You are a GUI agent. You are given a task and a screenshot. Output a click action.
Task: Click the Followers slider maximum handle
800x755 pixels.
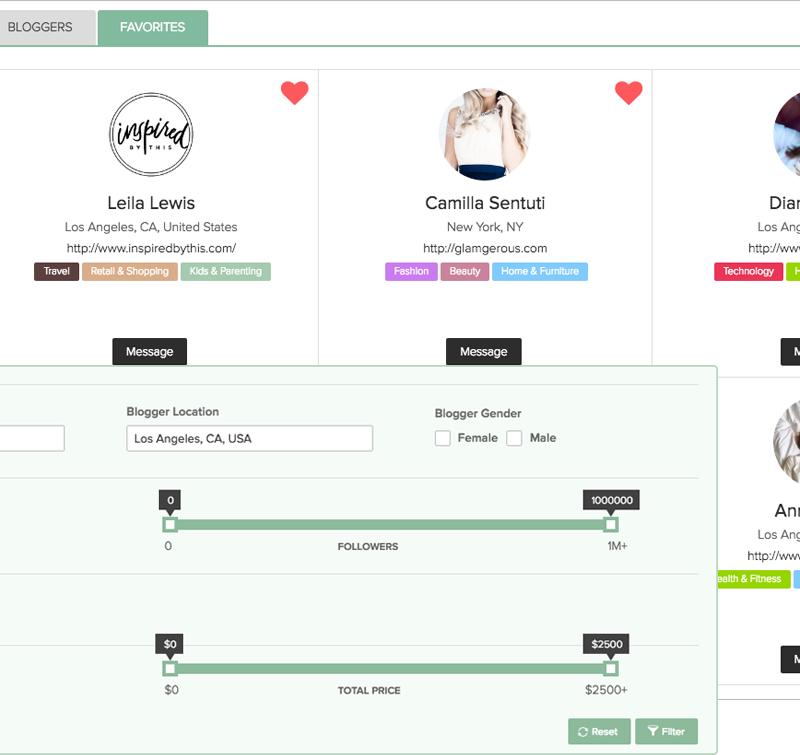point(611,524)
